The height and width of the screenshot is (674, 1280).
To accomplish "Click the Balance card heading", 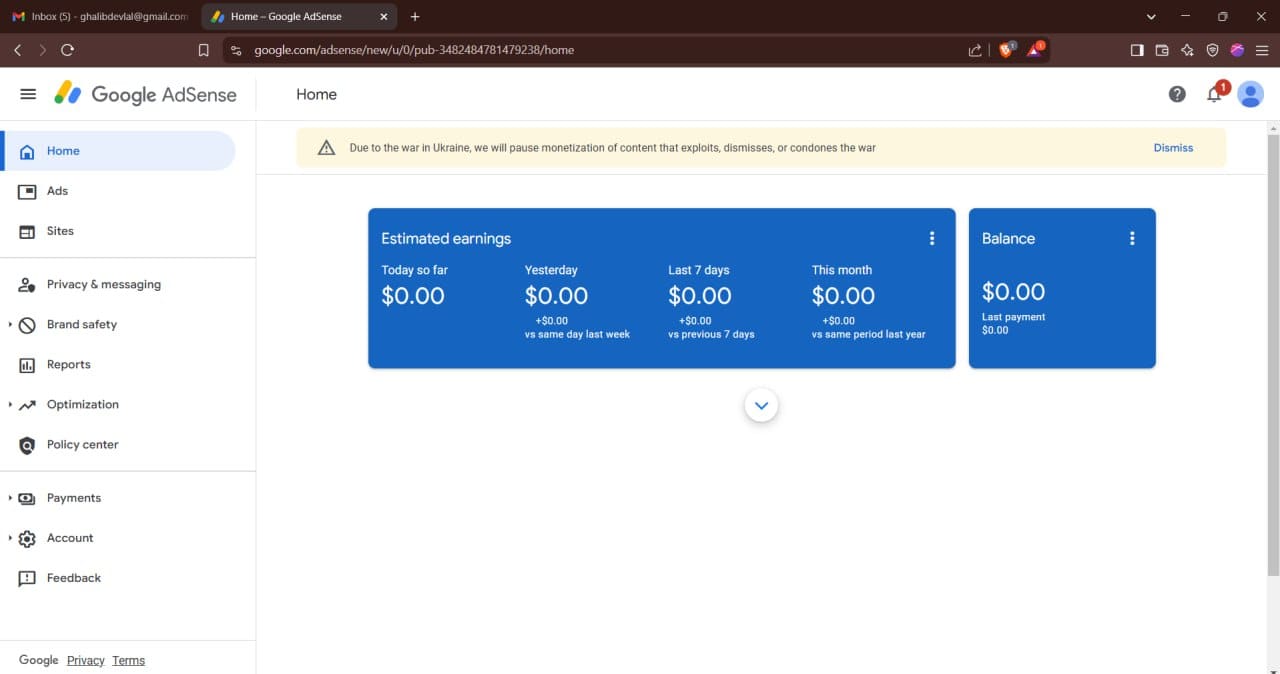I will (x=1008, y=238).
